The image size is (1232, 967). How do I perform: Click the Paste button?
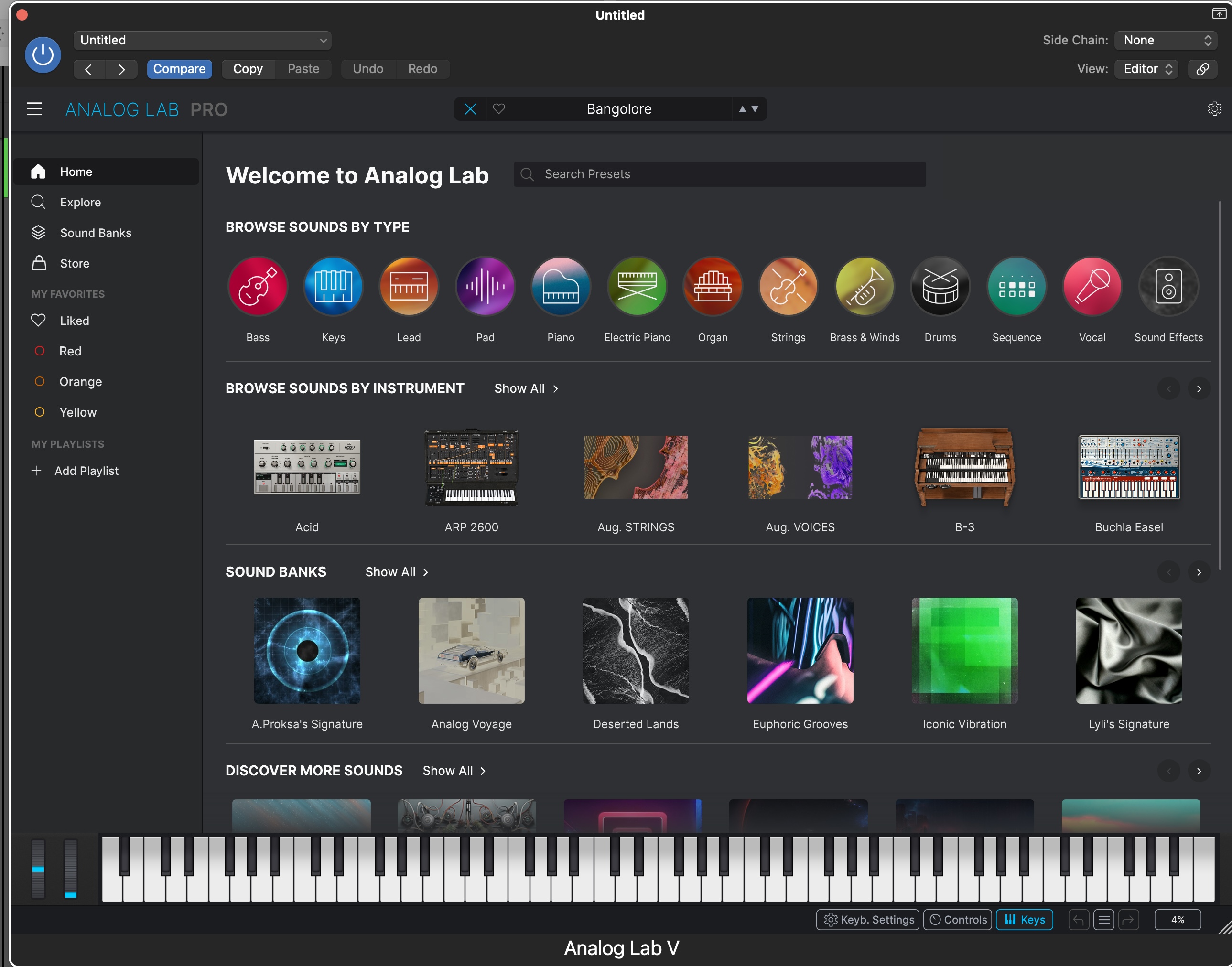(303, 69)
